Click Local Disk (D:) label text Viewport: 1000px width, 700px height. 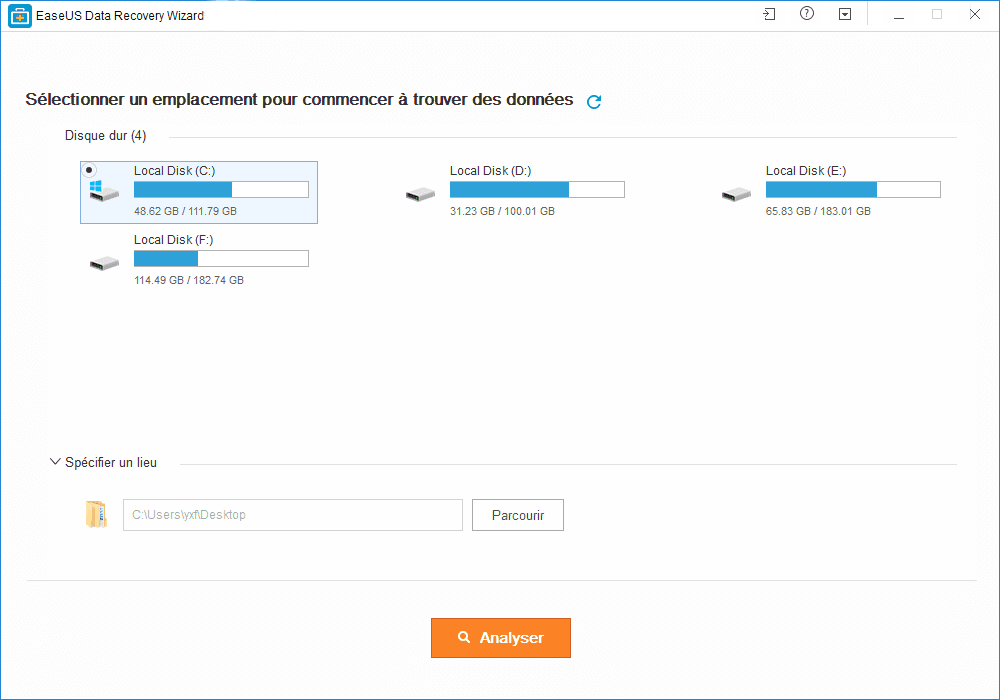click(x=490, y=171)
